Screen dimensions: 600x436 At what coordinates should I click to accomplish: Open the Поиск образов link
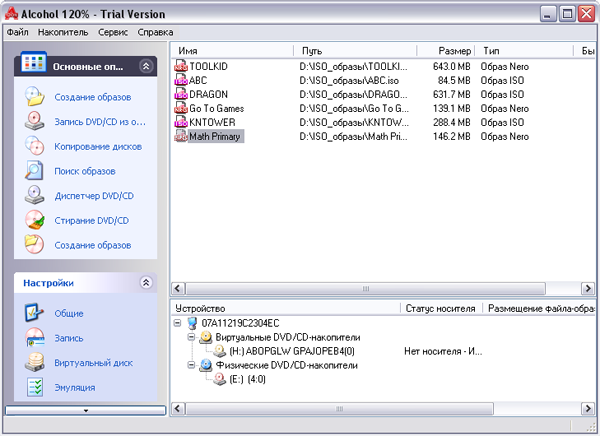pos(85,171)
